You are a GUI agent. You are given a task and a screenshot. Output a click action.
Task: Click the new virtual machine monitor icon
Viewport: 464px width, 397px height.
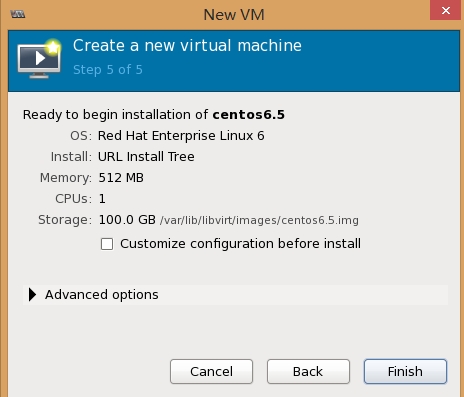pyautogui.click(x=40, y=59)
